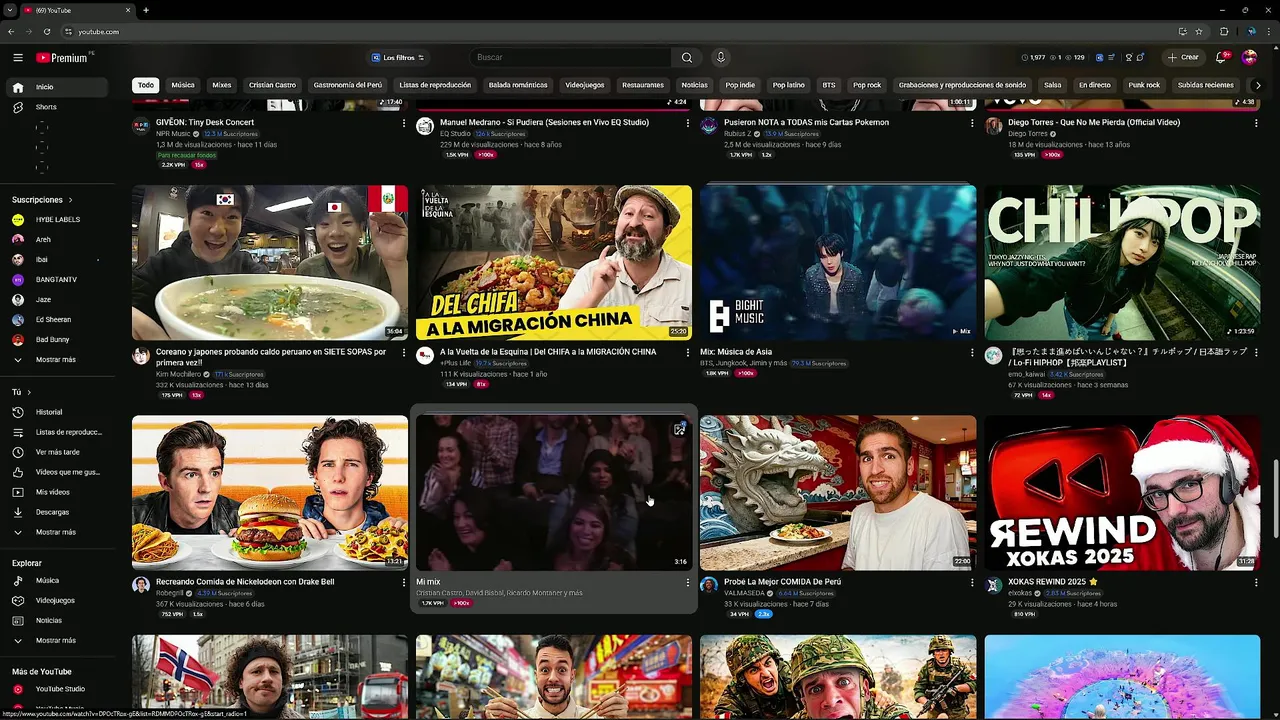
Task: Click the search magnifier button
Action: pyautogui.click(x=687, y=58)
